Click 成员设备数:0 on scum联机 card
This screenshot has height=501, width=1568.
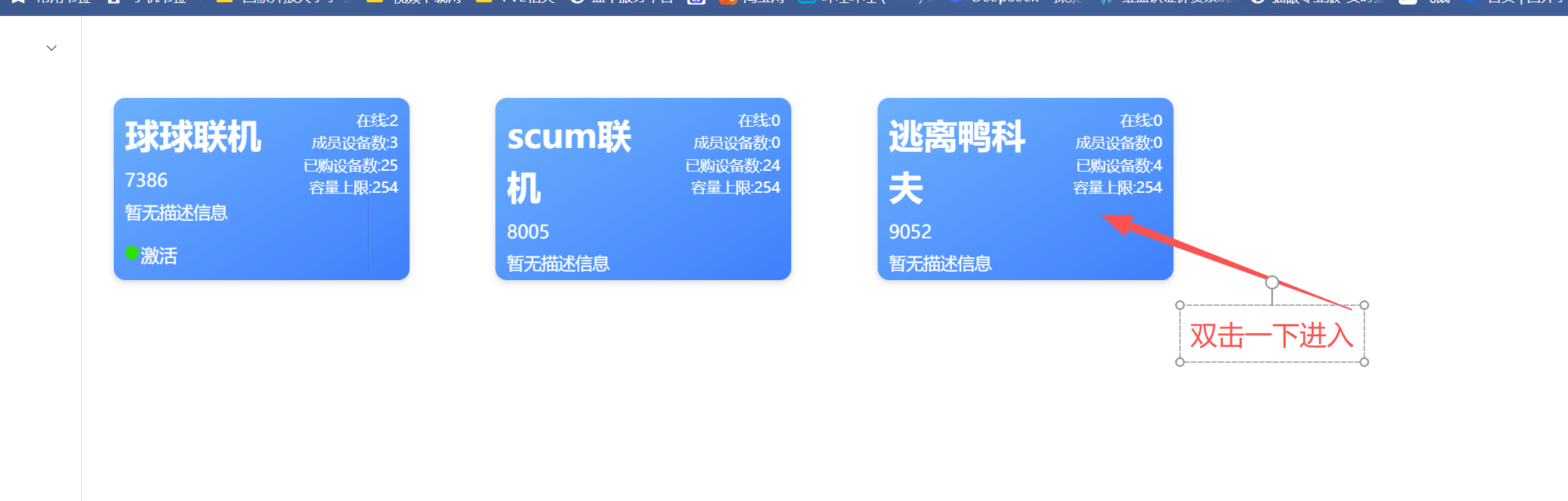tap(737, 143)
